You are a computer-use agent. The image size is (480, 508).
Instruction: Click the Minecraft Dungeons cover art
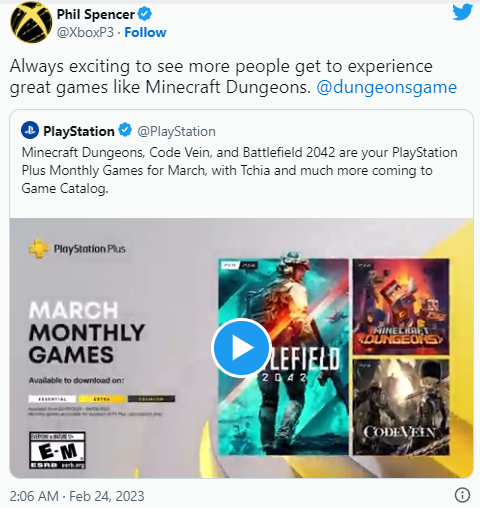[x=401, y=306]
